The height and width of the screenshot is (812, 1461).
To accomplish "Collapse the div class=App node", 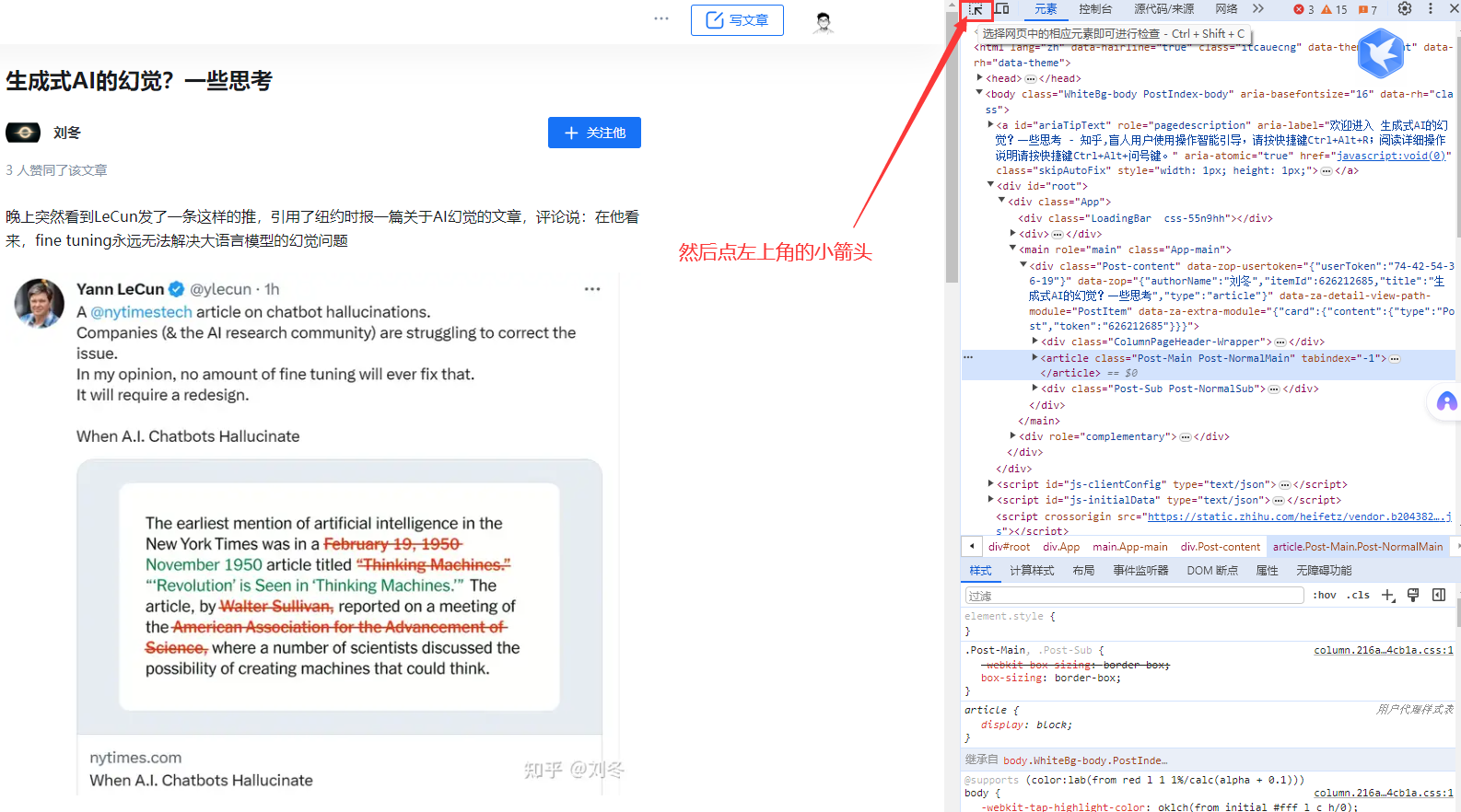I will click(x=1002, y=201).
